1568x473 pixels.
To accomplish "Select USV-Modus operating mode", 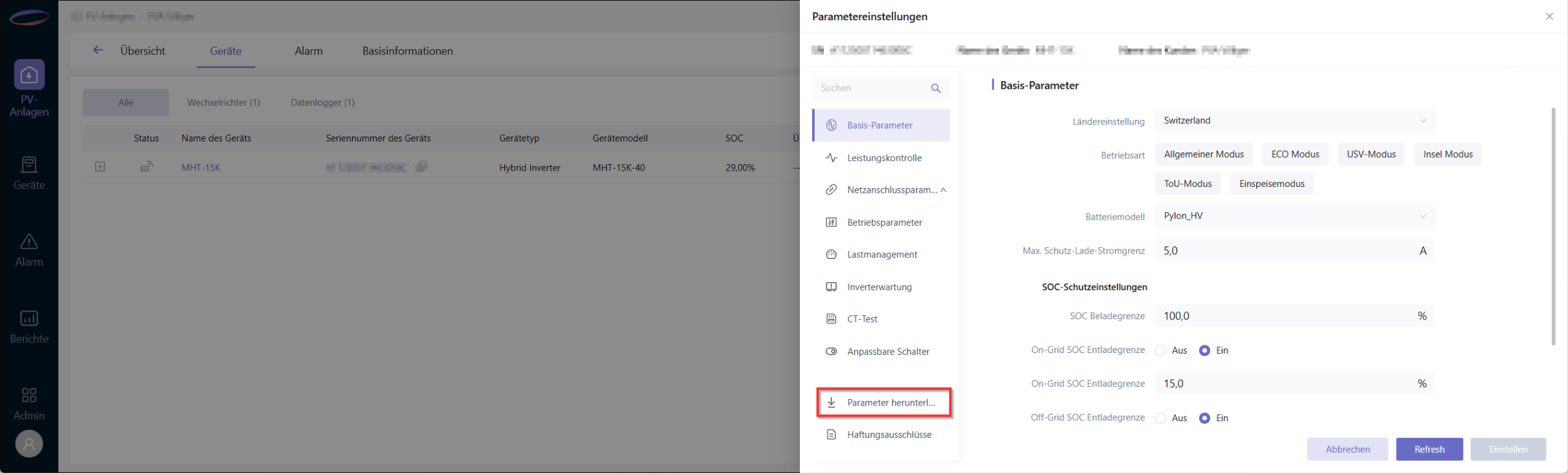I will click(1371, 154).
